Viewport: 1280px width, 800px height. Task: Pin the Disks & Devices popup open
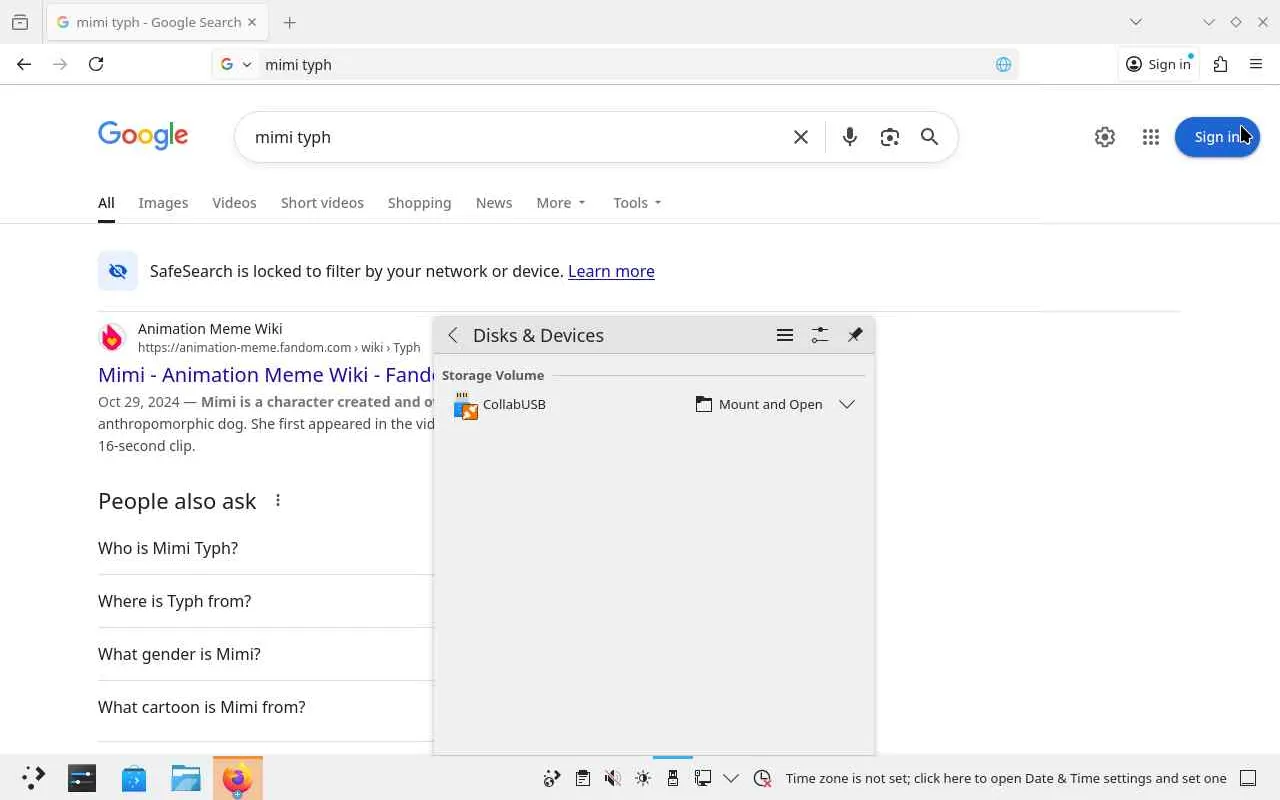pos(855,335)
